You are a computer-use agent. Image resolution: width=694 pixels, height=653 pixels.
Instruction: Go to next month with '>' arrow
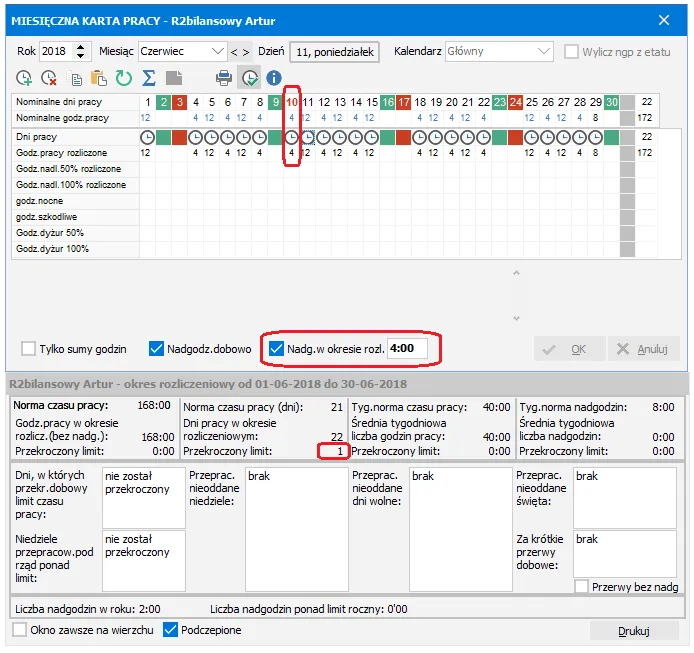[x=247, y=50]
